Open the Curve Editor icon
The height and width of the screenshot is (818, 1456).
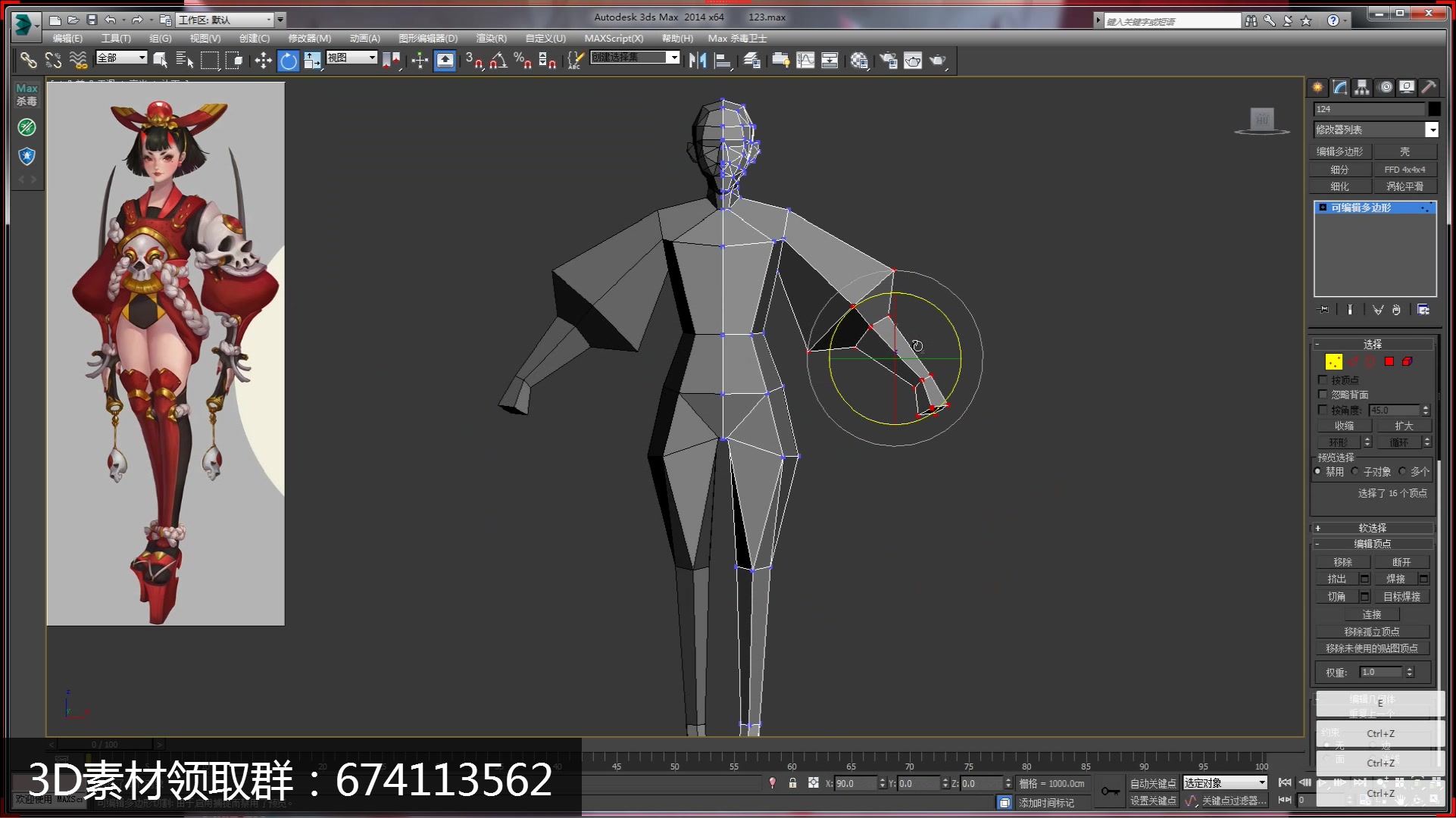tap(805, 60)
